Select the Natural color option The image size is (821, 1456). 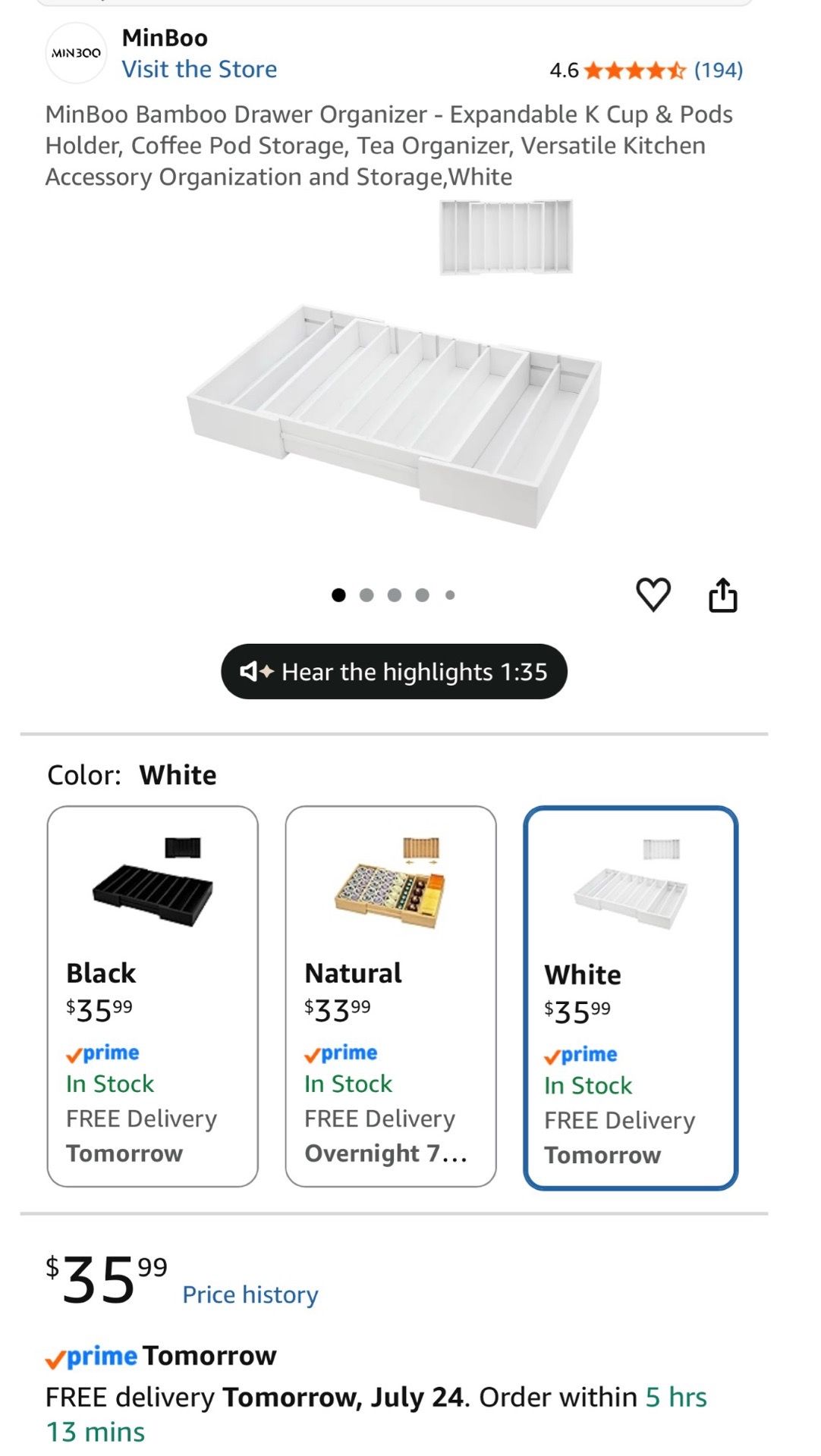click(x=391, y=996)
